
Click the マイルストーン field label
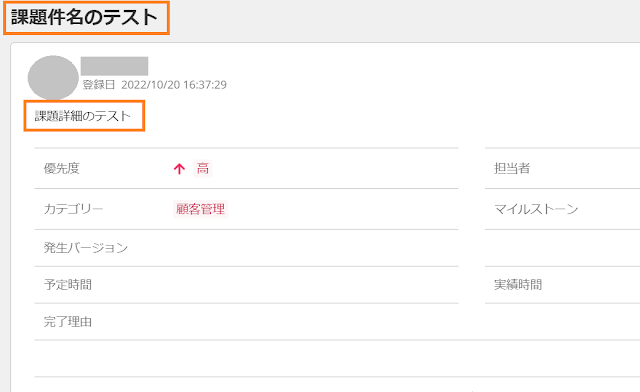click(x=536, y=209)
